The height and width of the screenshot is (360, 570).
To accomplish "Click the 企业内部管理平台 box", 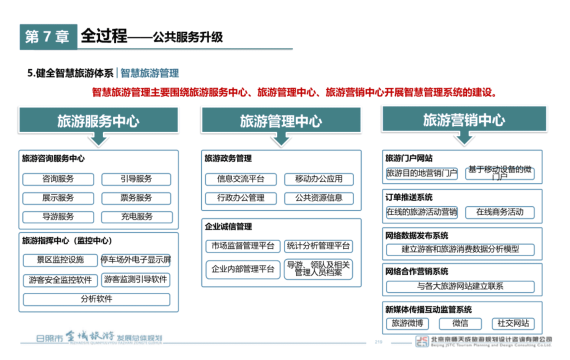I will coord(243,269).
